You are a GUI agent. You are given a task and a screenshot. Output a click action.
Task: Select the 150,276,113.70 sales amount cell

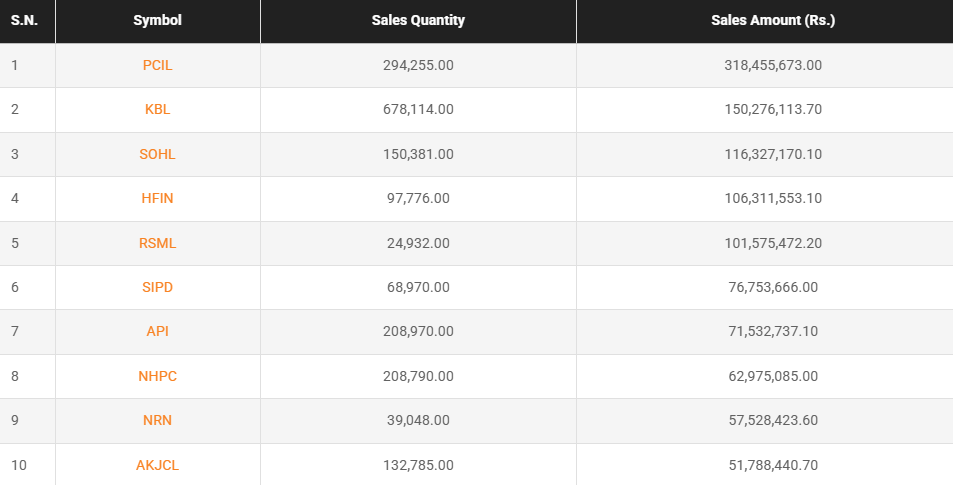773,109
